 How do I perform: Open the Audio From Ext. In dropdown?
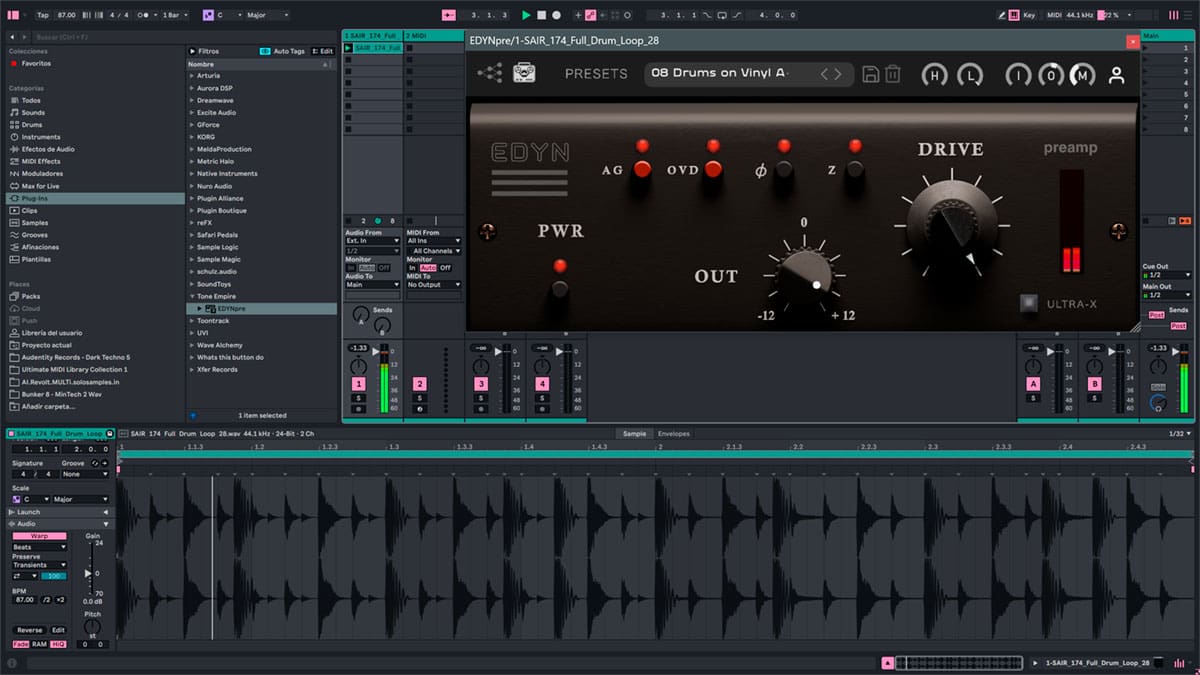click(x=373, y=241)
